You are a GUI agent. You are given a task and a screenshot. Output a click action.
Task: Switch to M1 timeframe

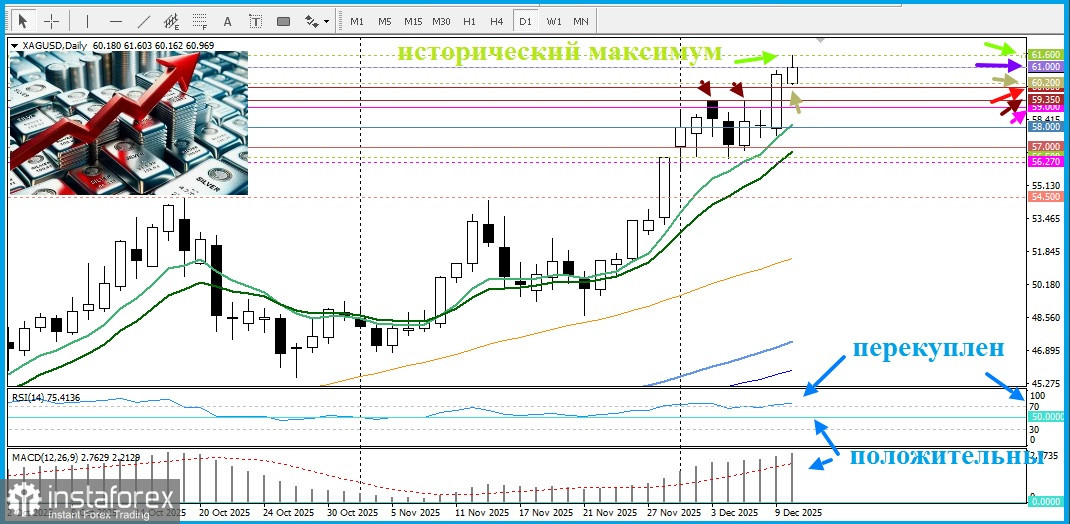coord(357,21)
